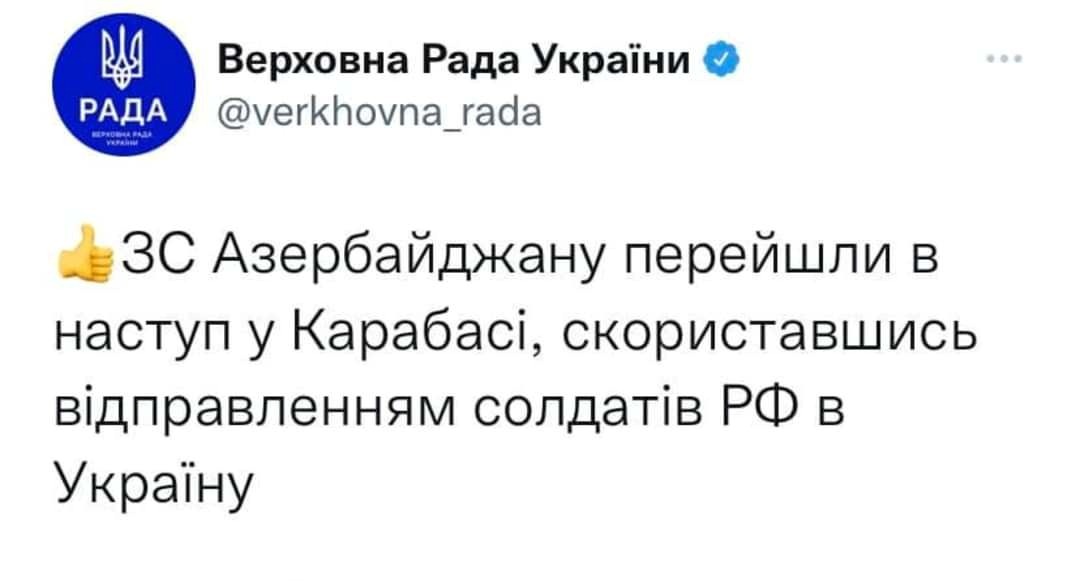Click the white РАДА label in the avatar
The height and width of the screenshot is (582, 1080).
(123, 110)
